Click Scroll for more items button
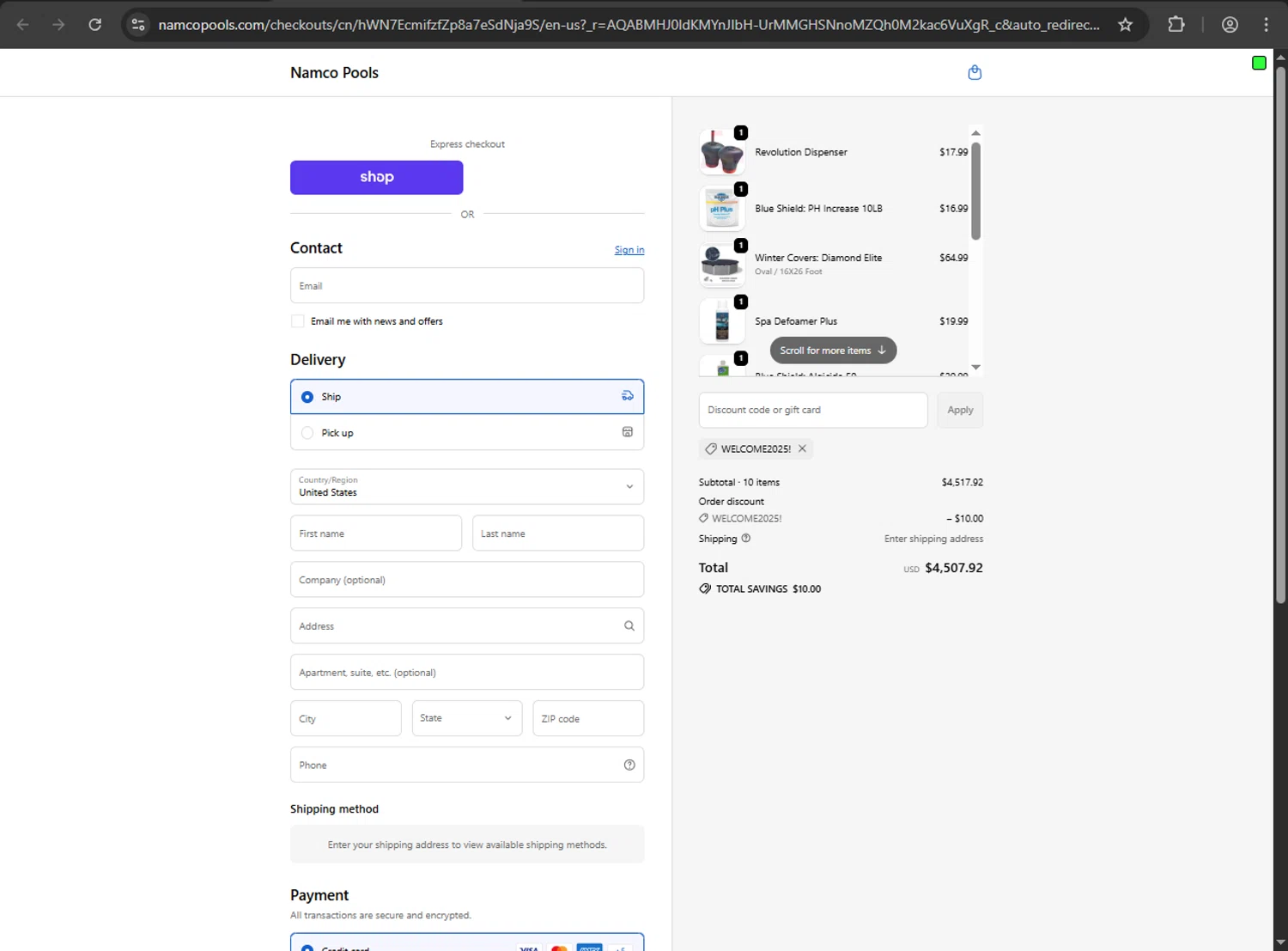Image resolution: width=1288 pixels, height=951 pixels. tap(833, 351)
